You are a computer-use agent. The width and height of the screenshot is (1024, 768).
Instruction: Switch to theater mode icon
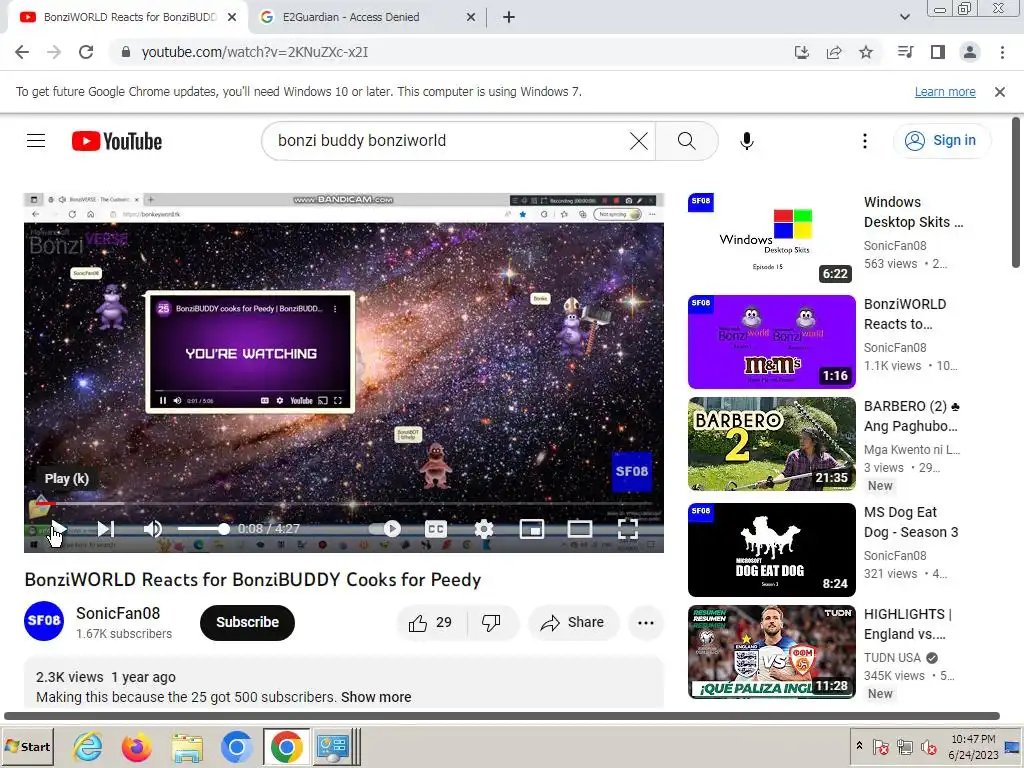[x=580, y=529]
